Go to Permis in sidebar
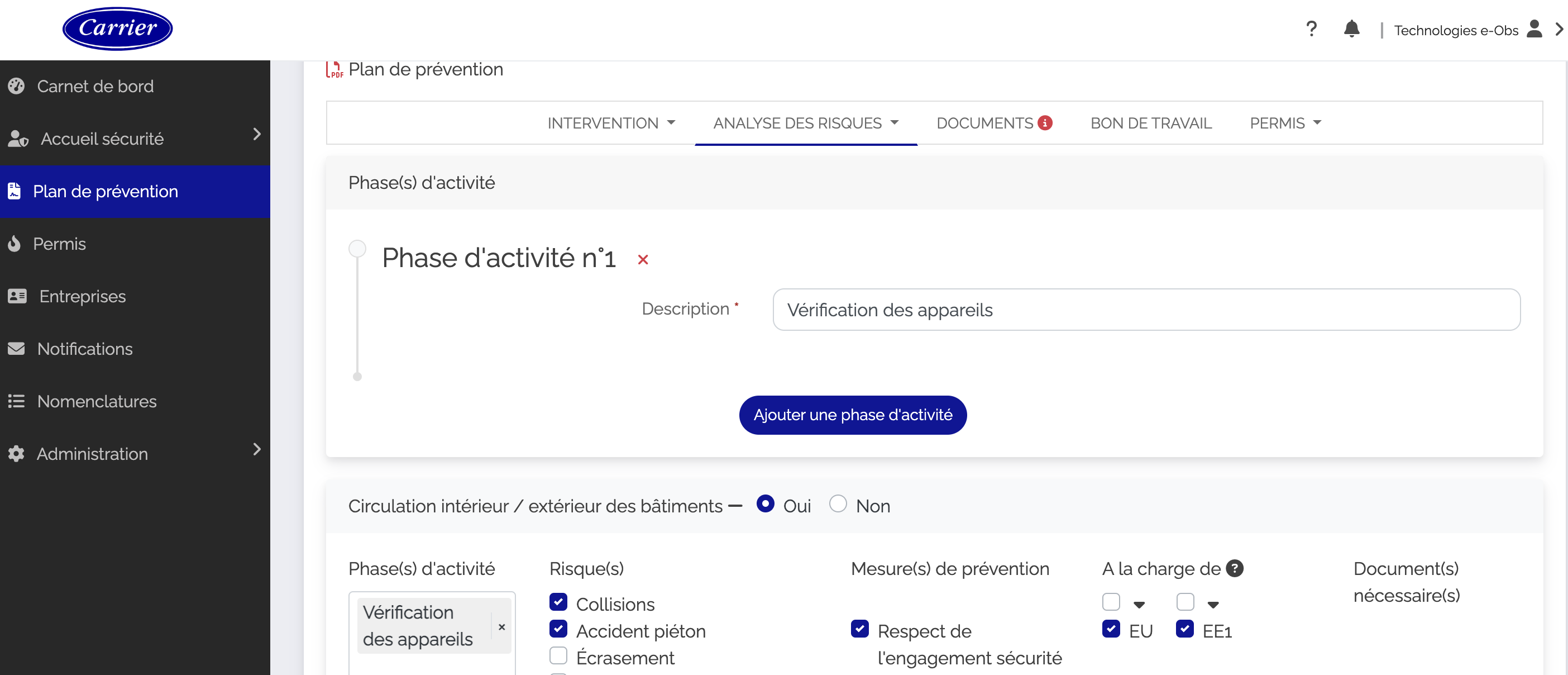 (135, 244)
